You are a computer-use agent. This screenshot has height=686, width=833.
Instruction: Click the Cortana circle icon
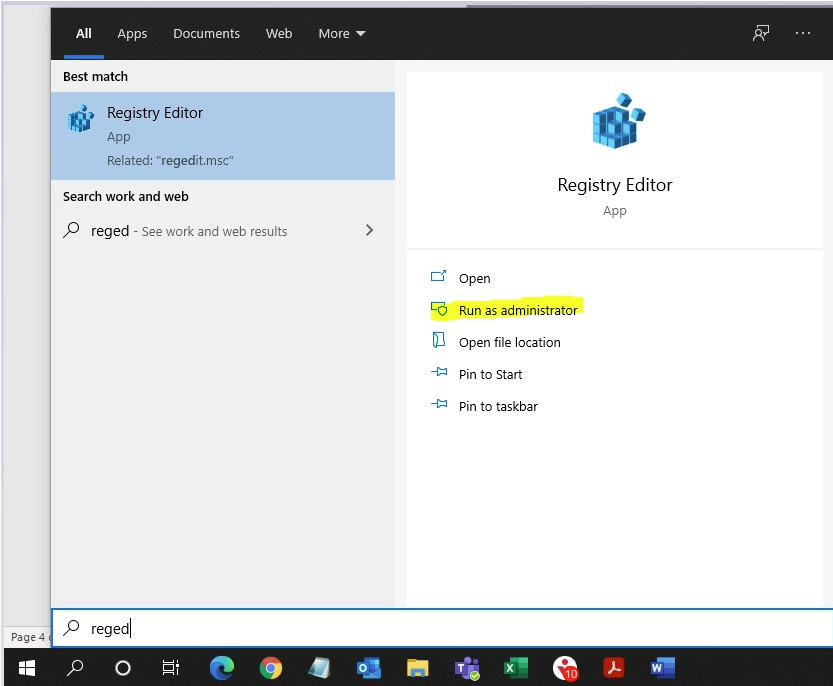coord(123,667)
